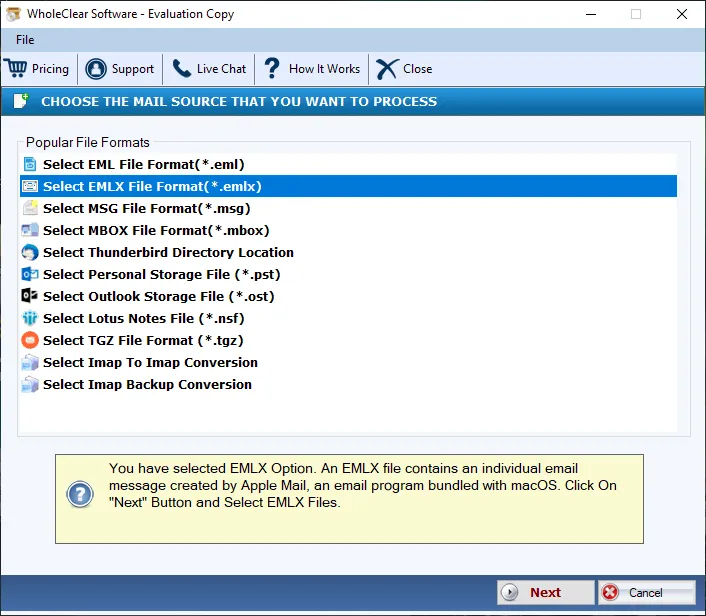Start Live Chat via toolbar label
This screenshot has width=706, height=616.
click(x=222, y=69)
